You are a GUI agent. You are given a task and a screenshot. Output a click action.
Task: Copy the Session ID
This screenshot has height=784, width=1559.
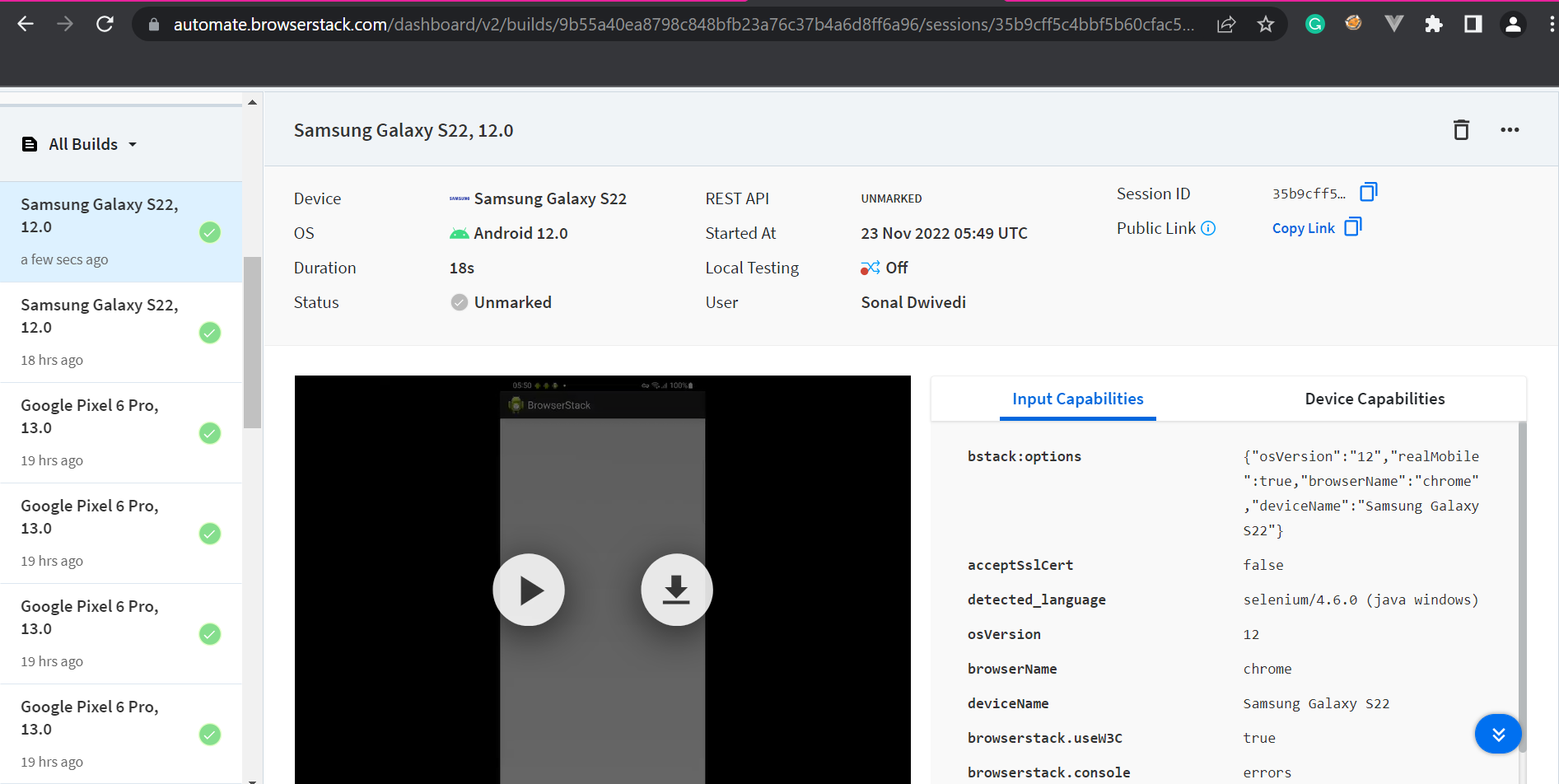point(1368,192)
